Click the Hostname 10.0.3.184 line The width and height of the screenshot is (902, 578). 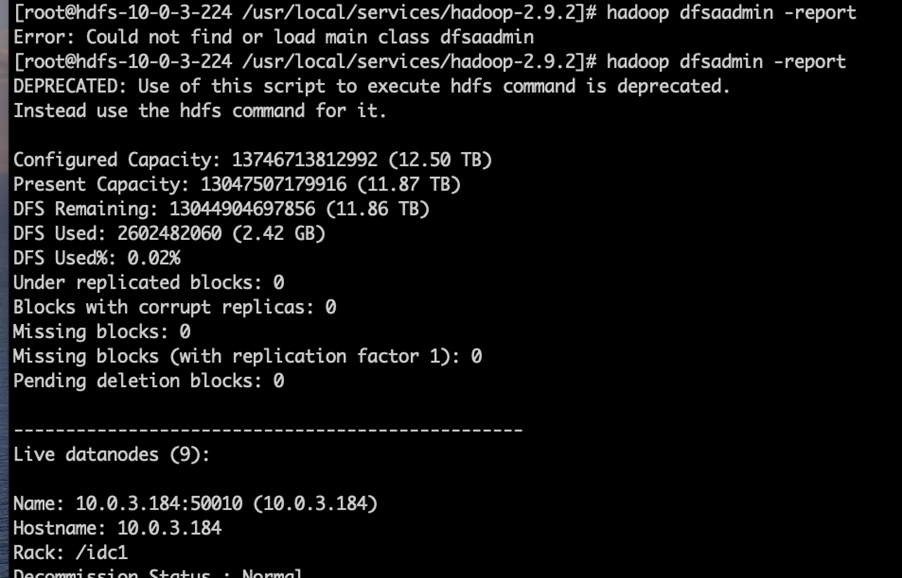[x=117, y=528]
